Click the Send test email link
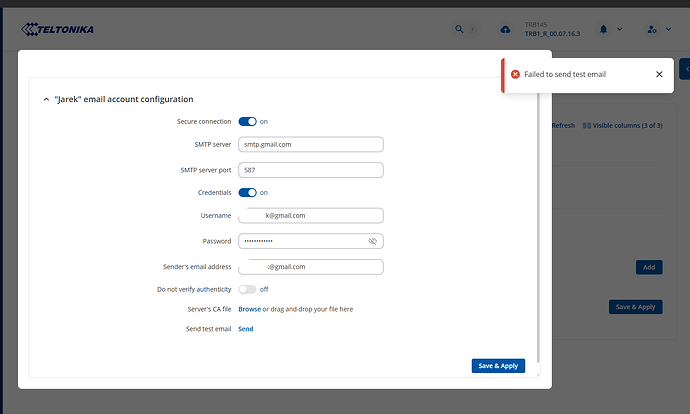The height and width of the screenshot is (414, 690). click(x=245, y=328)
